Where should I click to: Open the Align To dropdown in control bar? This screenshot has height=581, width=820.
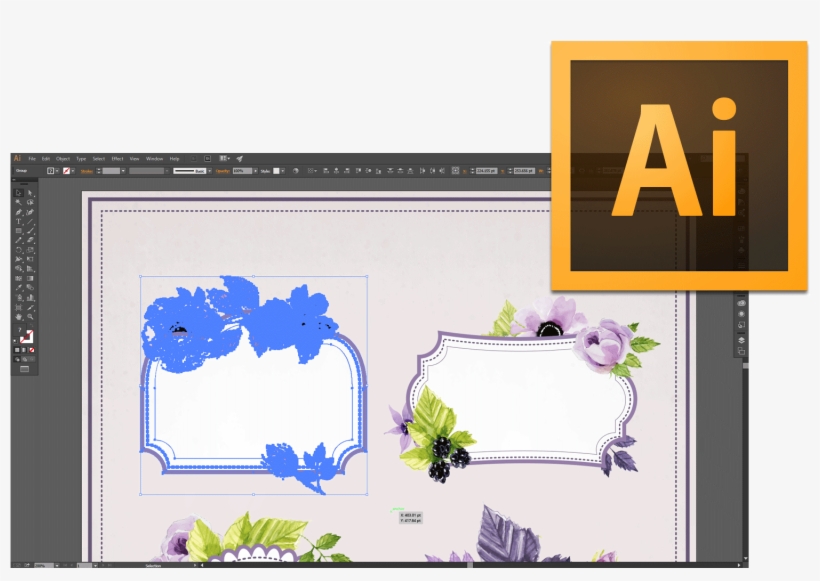pos(313,170)
